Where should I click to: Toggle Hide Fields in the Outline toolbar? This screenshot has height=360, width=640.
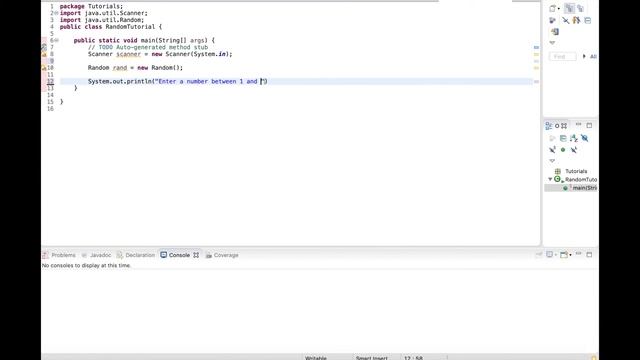click(x=584, y=138)
